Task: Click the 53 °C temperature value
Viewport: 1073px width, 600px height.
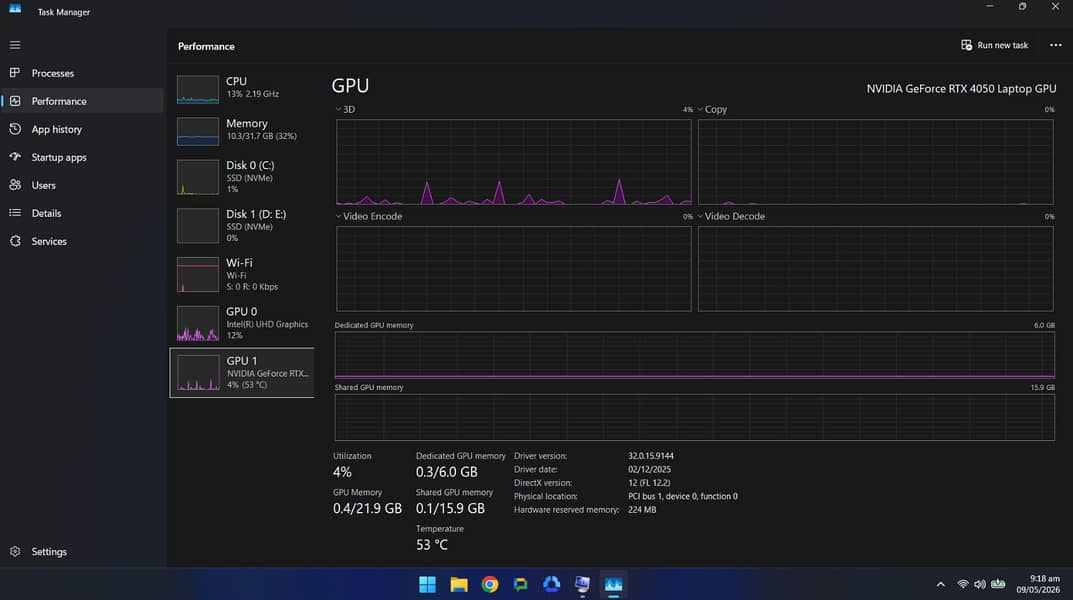Action: tap(432, 545)
